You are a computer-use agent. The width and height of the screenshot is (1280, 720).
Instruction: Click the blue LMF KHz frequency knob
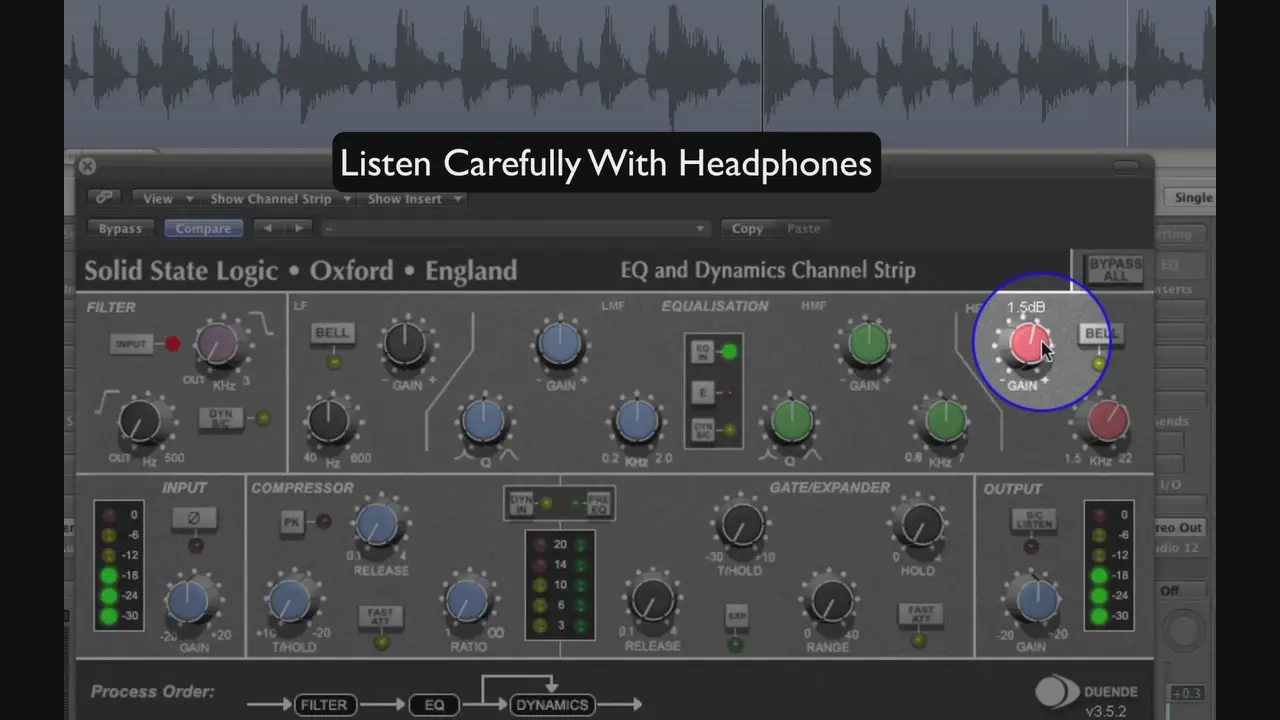(637, 421)
